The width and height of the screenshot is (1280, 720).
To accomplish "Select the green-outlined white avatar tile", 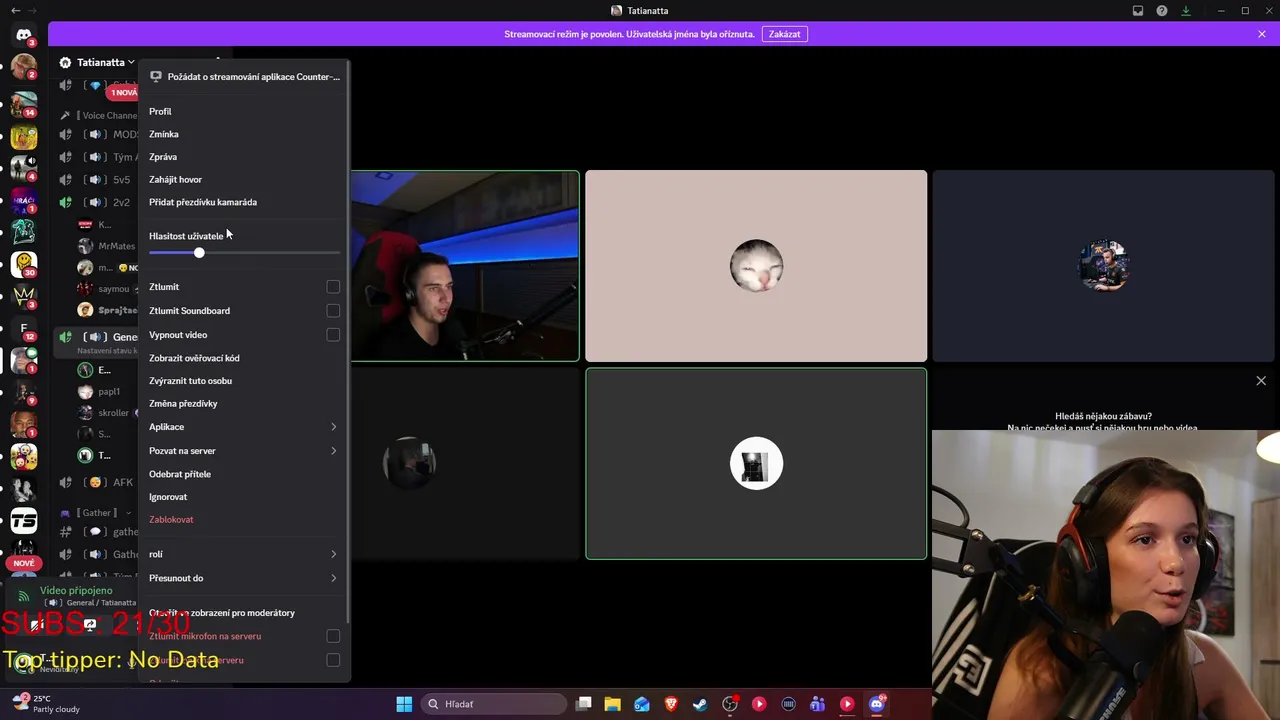I will tap(756, 464).
